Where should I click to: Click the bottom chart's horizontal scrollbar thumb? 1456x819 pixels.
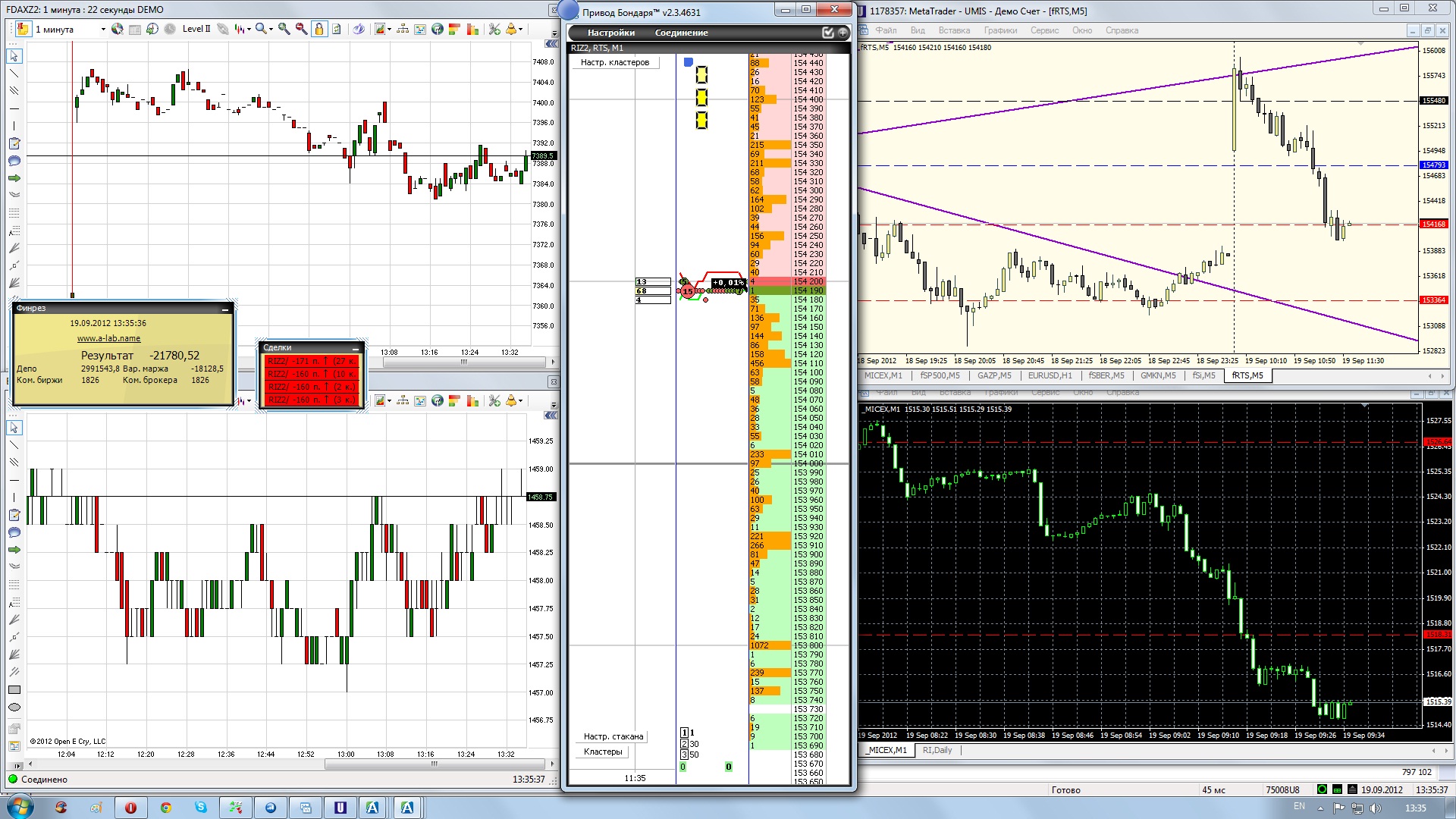click(x=435, y=764)
